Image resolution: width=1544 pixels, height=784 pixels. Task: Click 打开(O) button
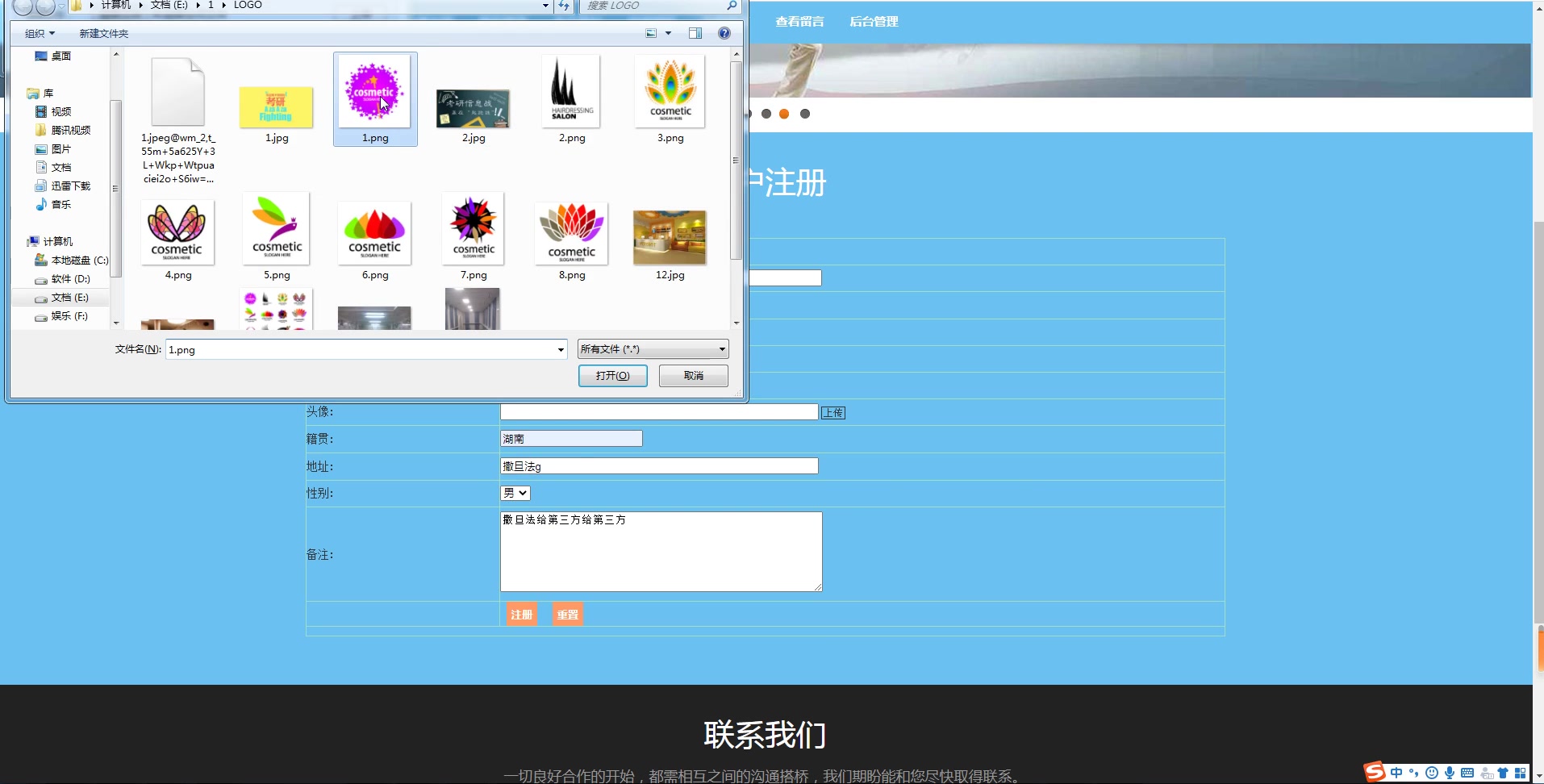point(613,376)
